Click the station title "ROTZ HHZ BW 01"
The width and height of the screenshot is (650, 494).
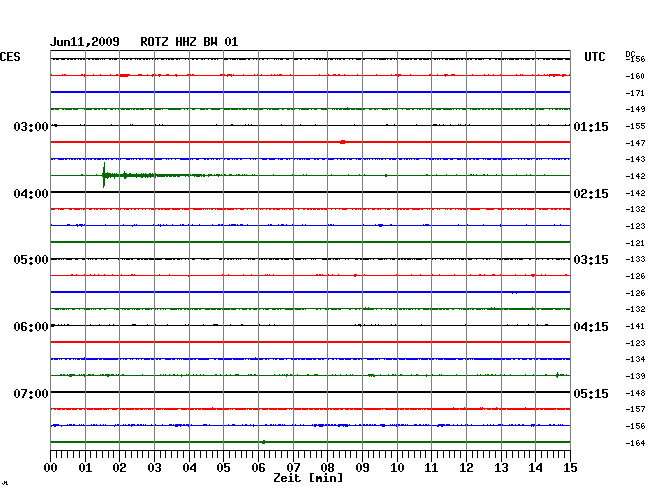[189, 42]
